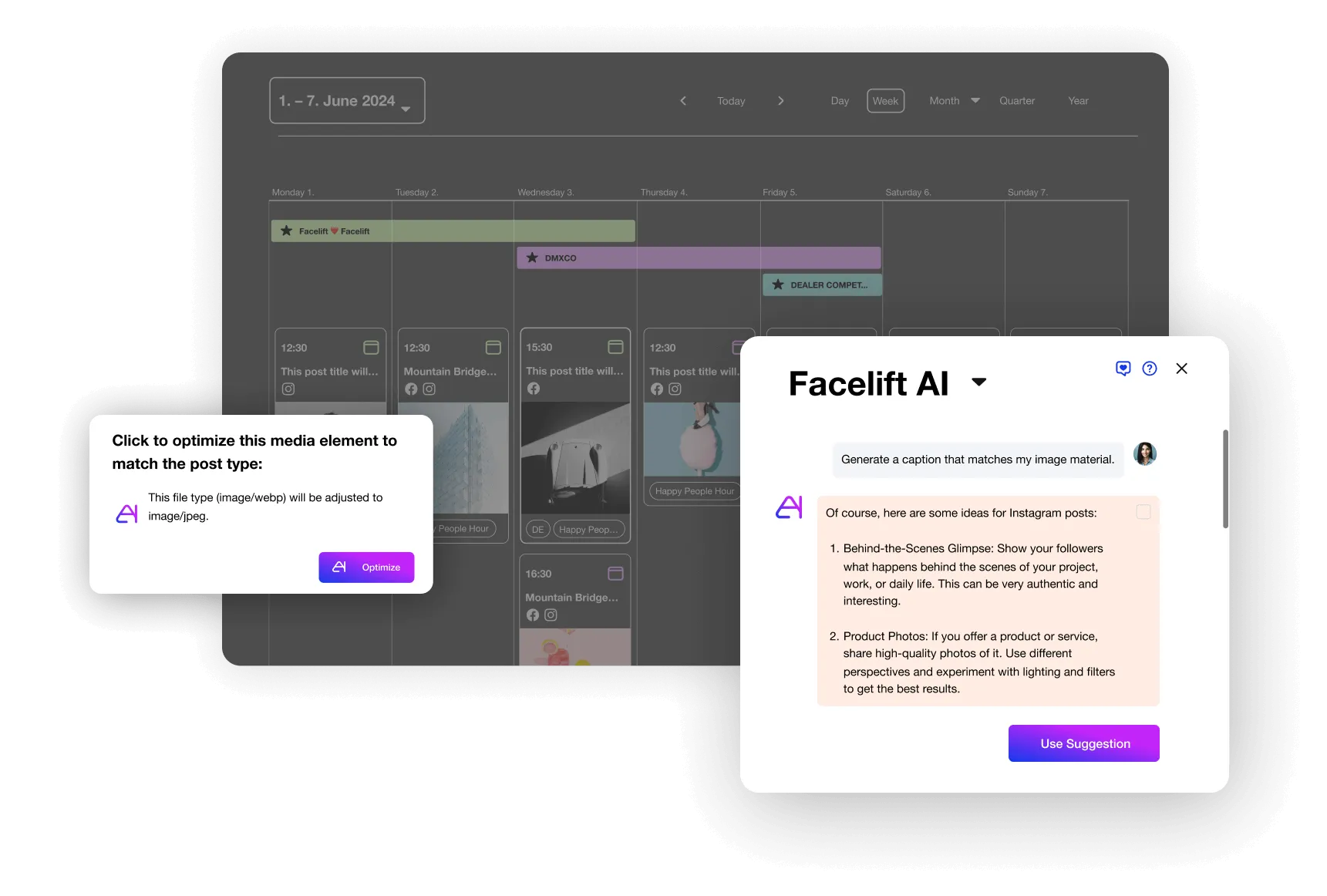This screenshot has width=1327, height=896.
Task: Select the Sunday 7. day header
Action: pyautogui.click(x=1028, y=193)
